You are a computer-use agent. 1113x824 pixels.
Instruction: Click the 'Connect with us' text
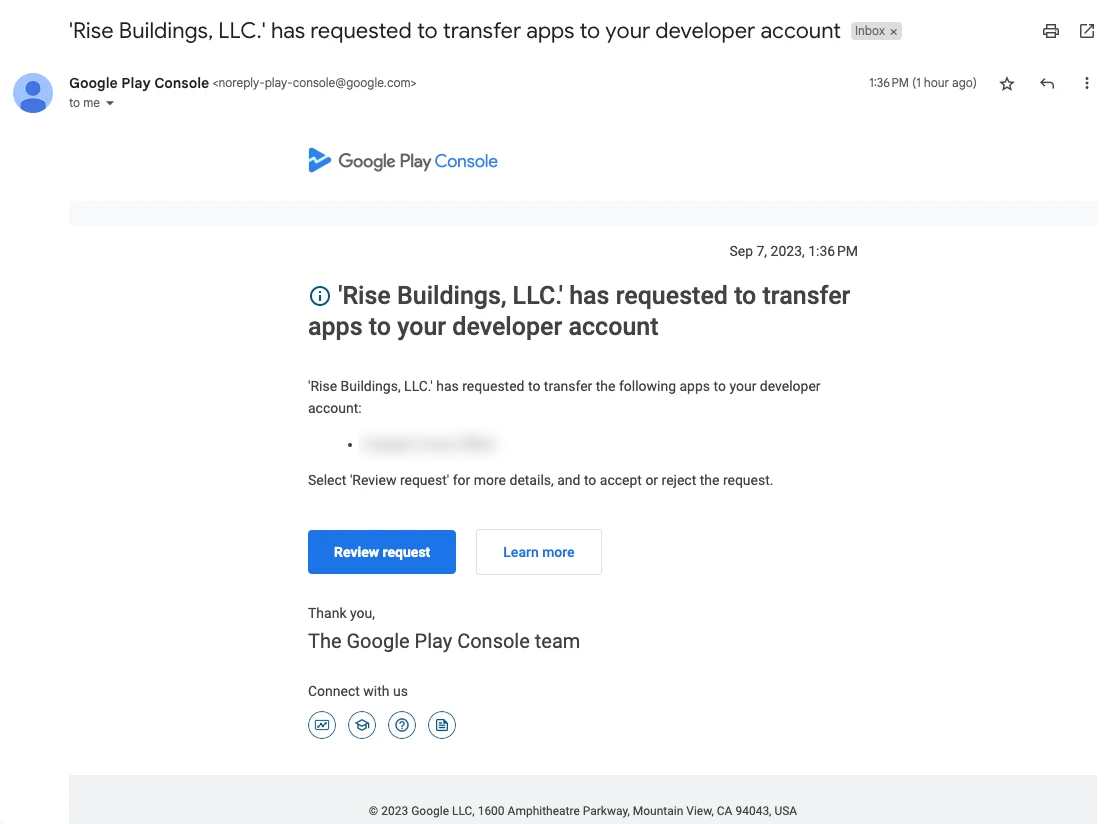click(x=358, y=691)
